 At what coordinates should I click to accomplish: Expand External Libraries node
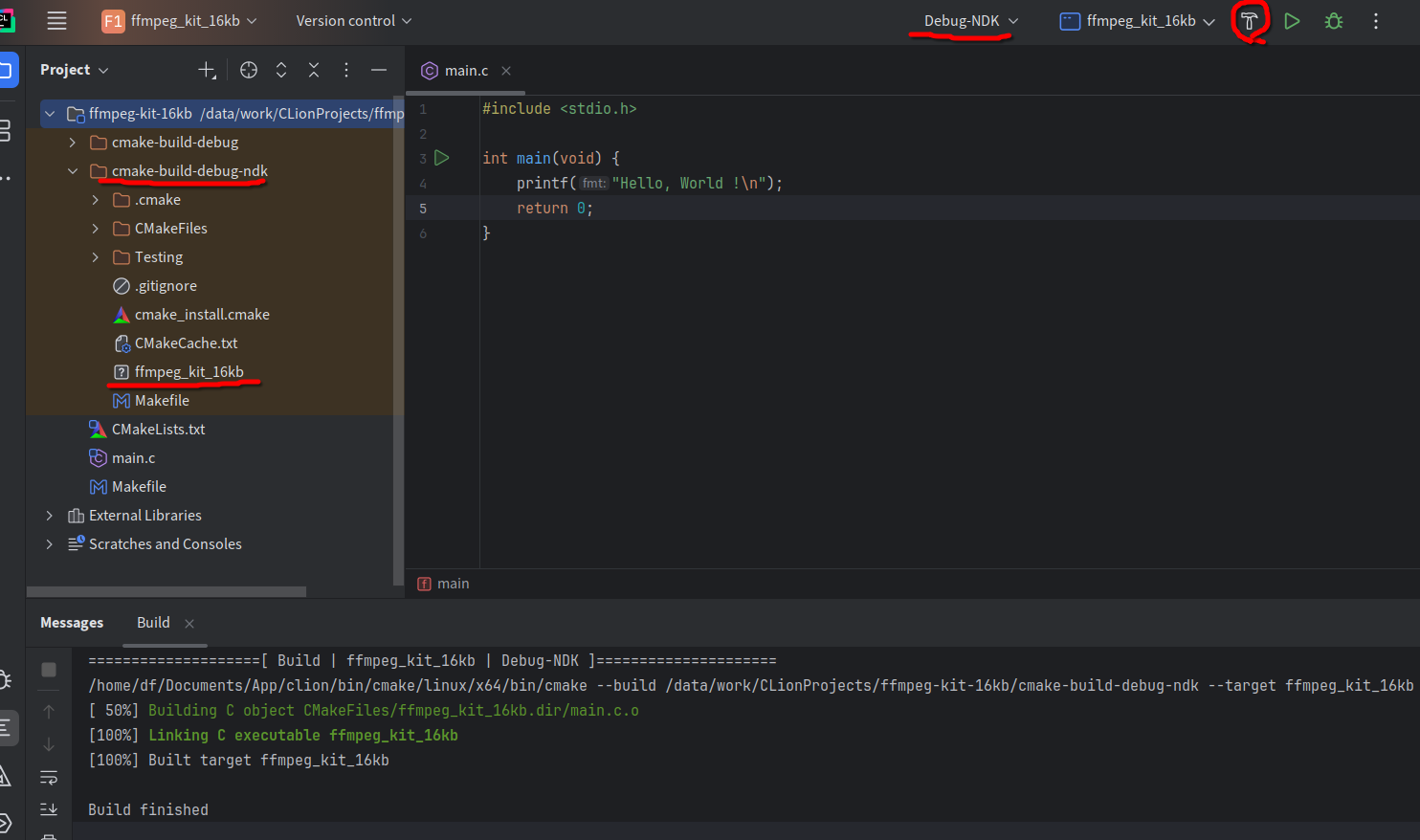point(49,516)
